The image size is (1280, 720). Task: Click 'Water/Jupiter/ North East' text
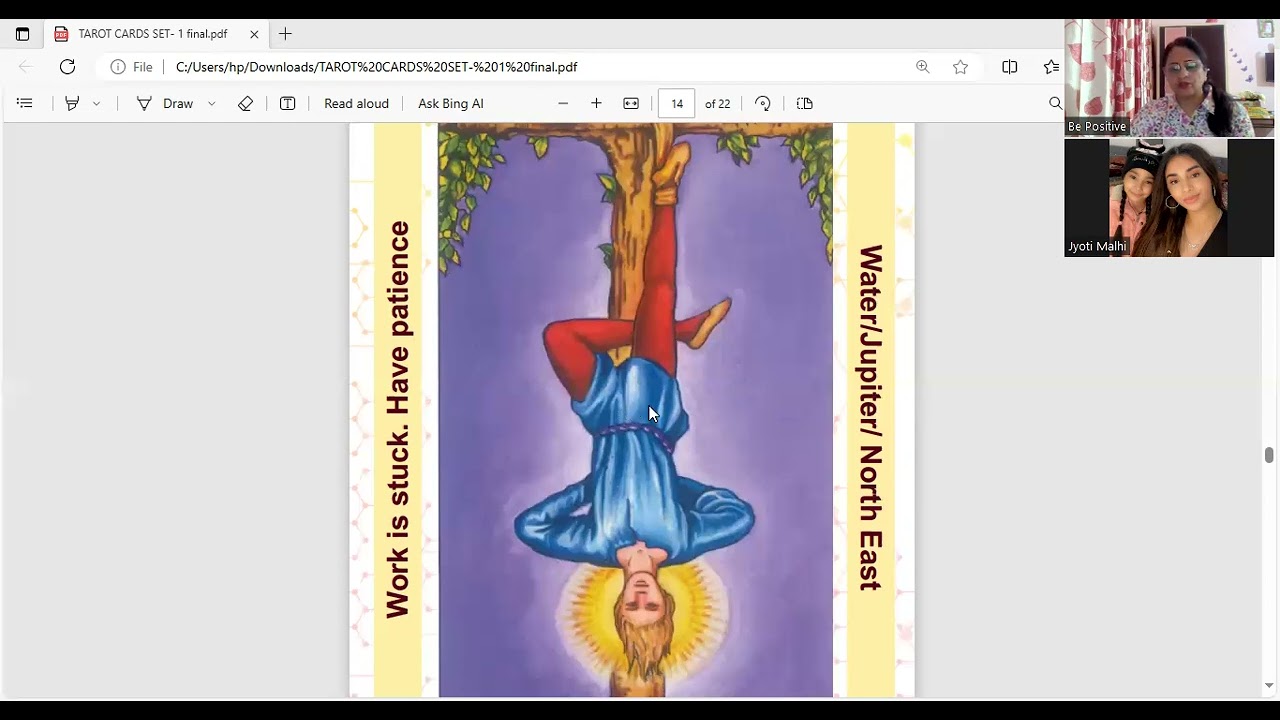[870, 417]
